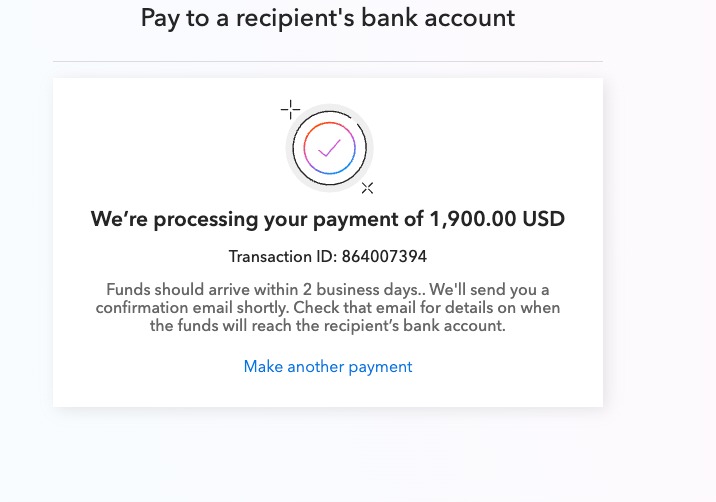Screen dimensions: 716x502
Task: Click the Make another payment link
Action: tap(328, 367)
